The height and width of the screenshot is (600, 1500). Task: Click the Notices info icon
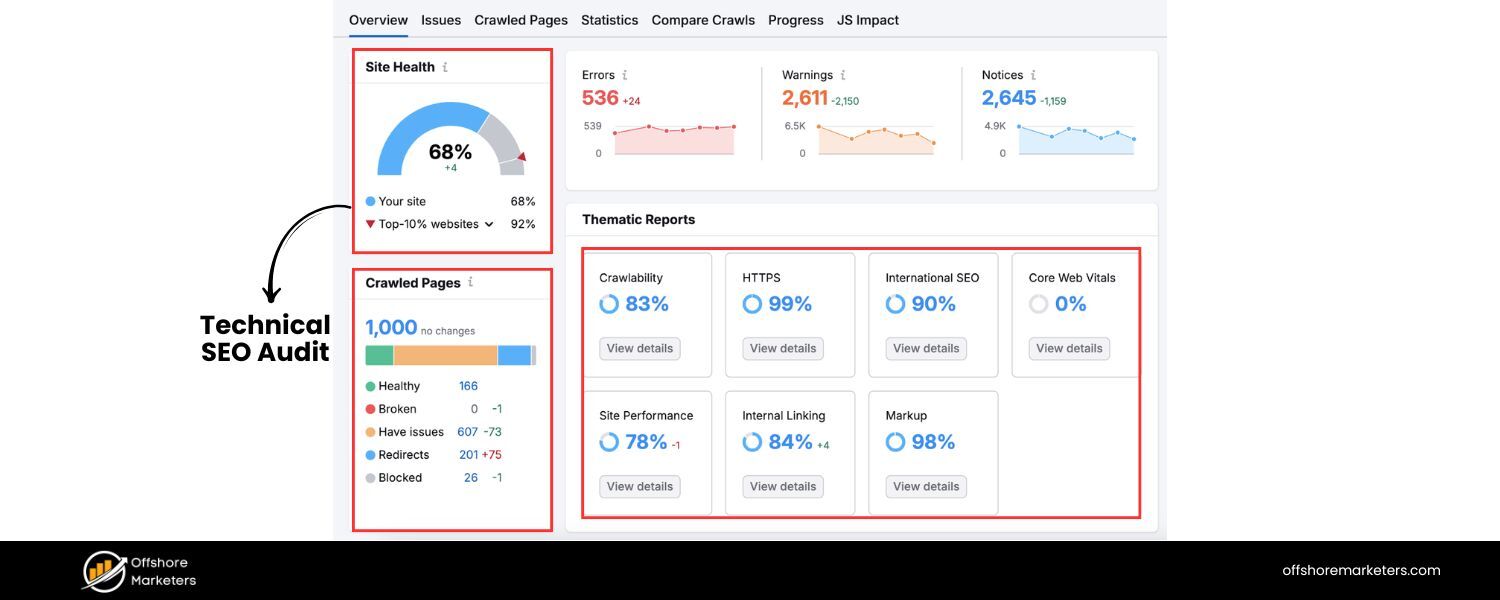click(x=1032, y=74)
